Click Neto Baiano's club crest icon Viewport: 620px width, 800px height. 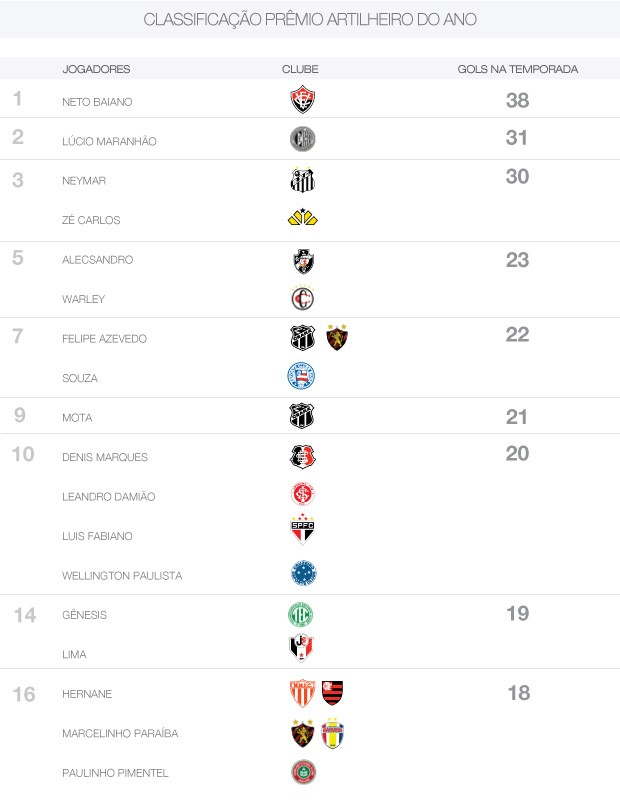[x=302, y=100]
